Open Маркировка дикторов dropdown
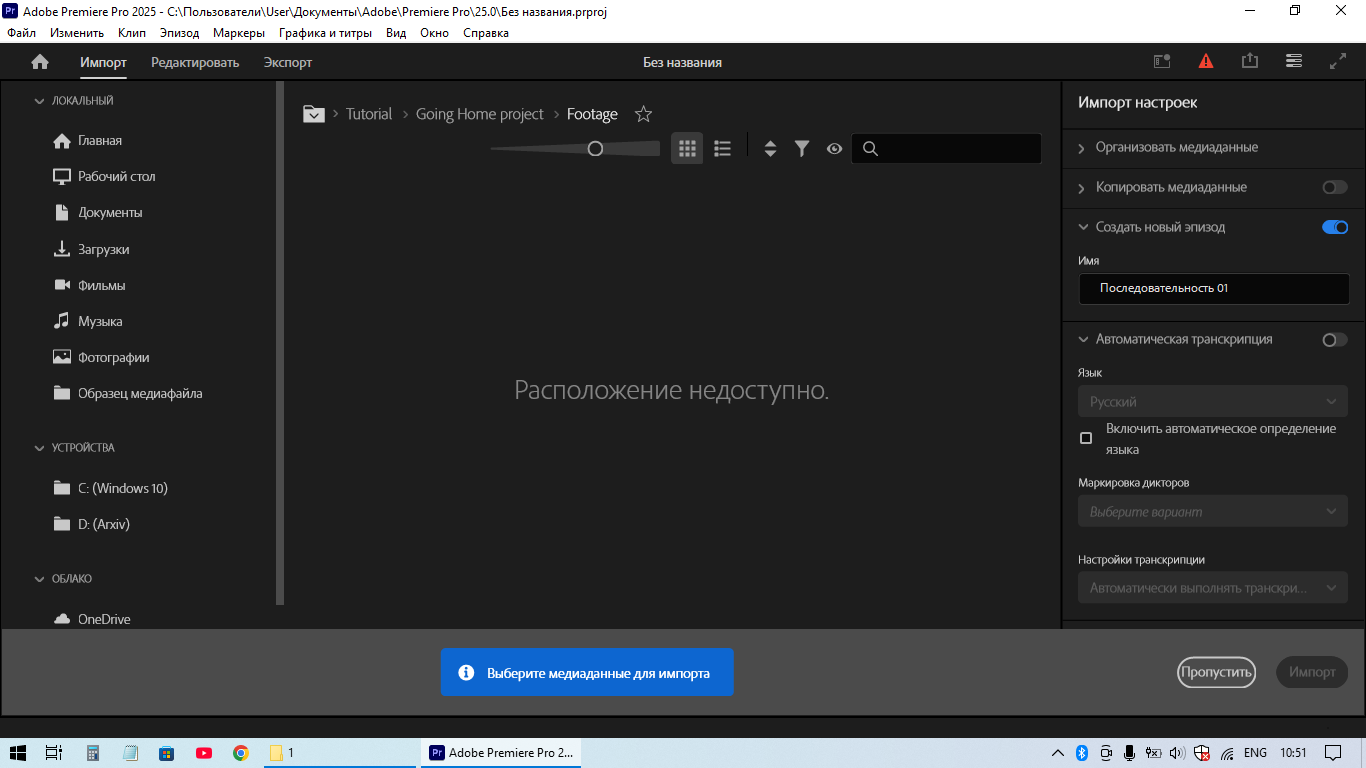Image resolution: width=1366 pixels, height=768 pixels. (1213, 511)
